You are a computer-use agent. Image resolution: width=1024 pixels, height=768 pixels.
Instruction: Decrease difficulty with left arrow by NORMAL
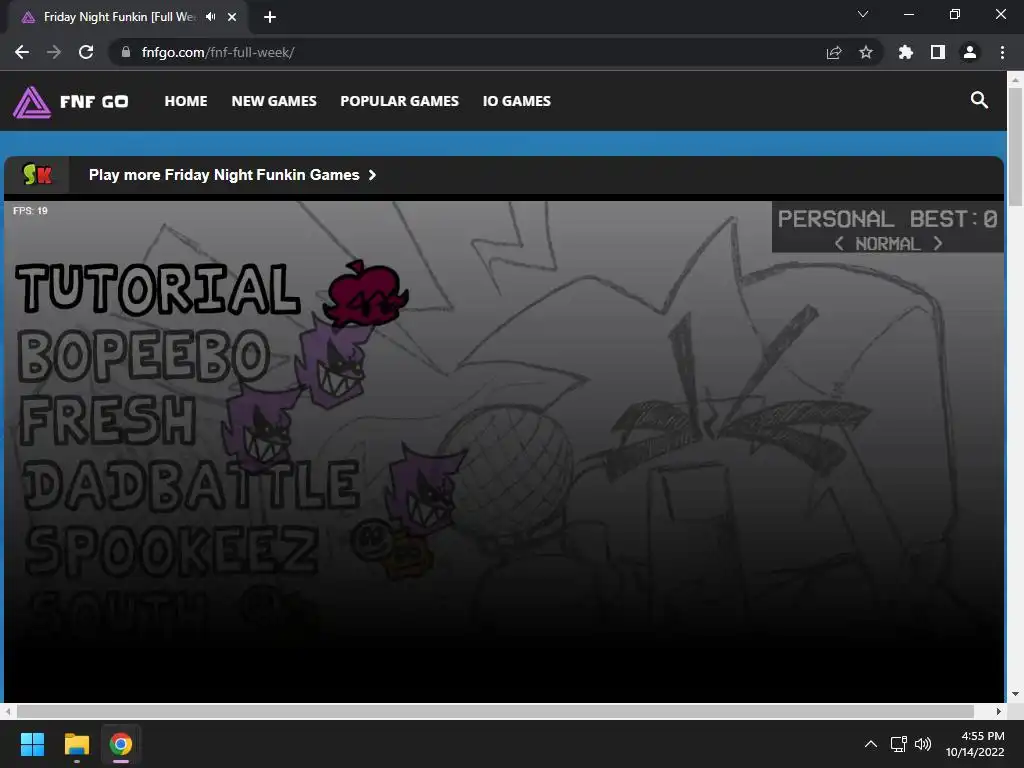[x=839, y=244]
